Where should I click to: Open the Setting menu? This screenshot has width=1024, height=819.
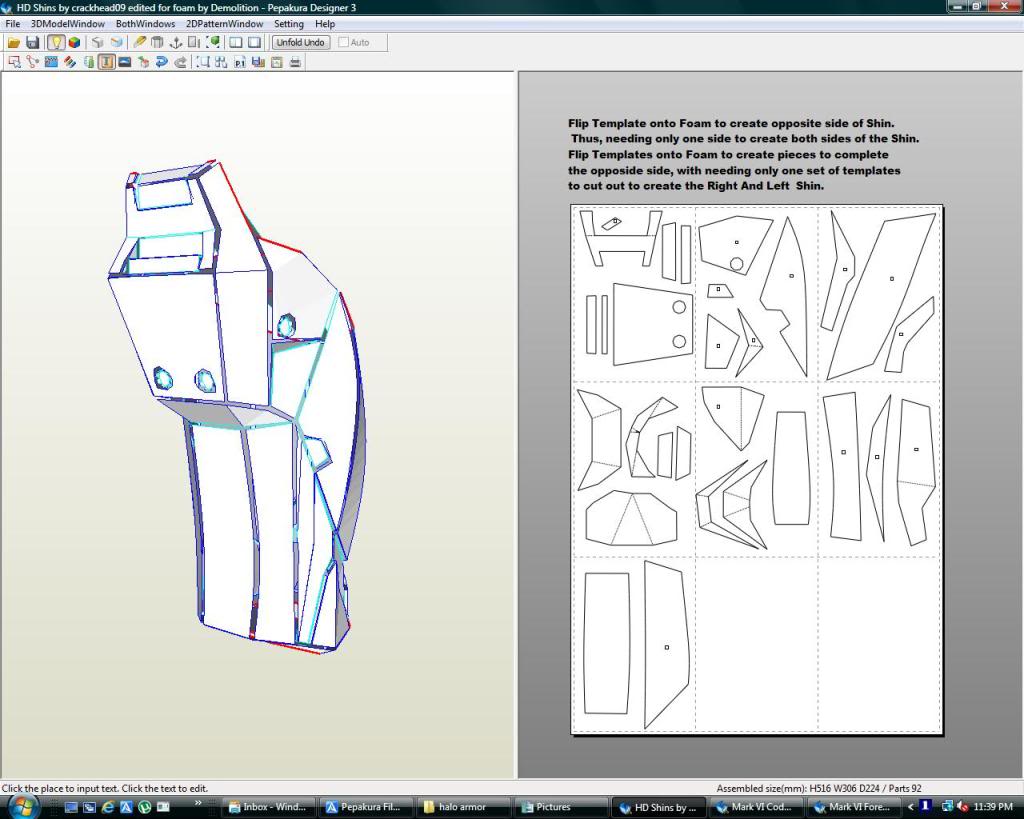coord(289,24)
